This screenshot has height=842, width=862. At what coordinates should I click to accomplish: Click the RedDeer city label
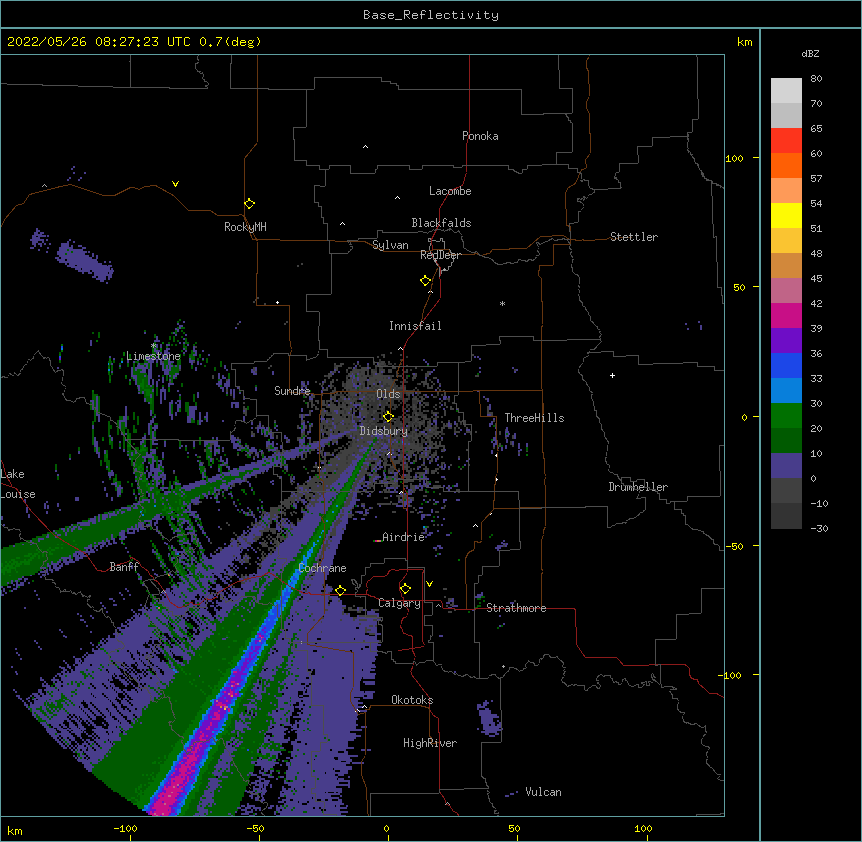(x=440, y=255)
